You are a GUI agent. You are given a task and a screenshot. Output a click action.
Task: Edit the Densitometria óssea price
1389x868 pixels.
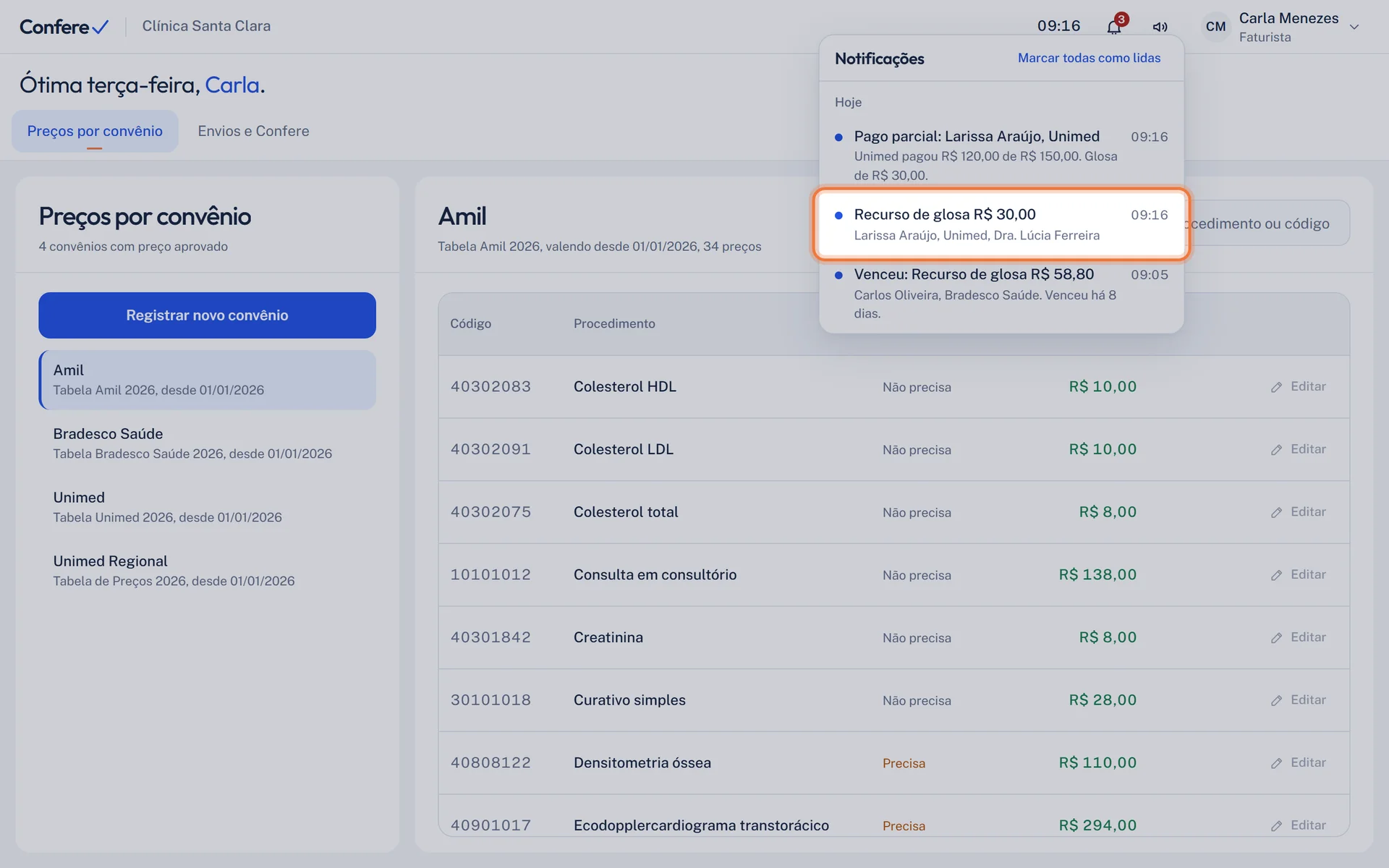pyautogui.click(x=1299, y=763)
